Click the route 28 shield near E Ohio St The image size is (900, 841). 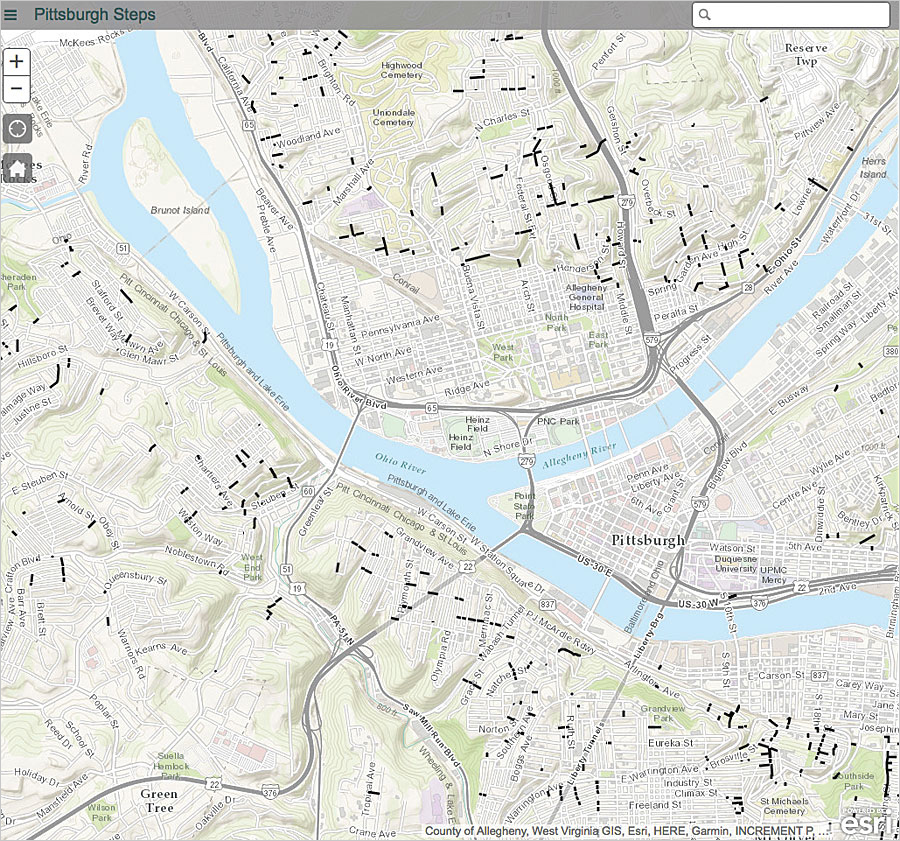coord(747,288)
